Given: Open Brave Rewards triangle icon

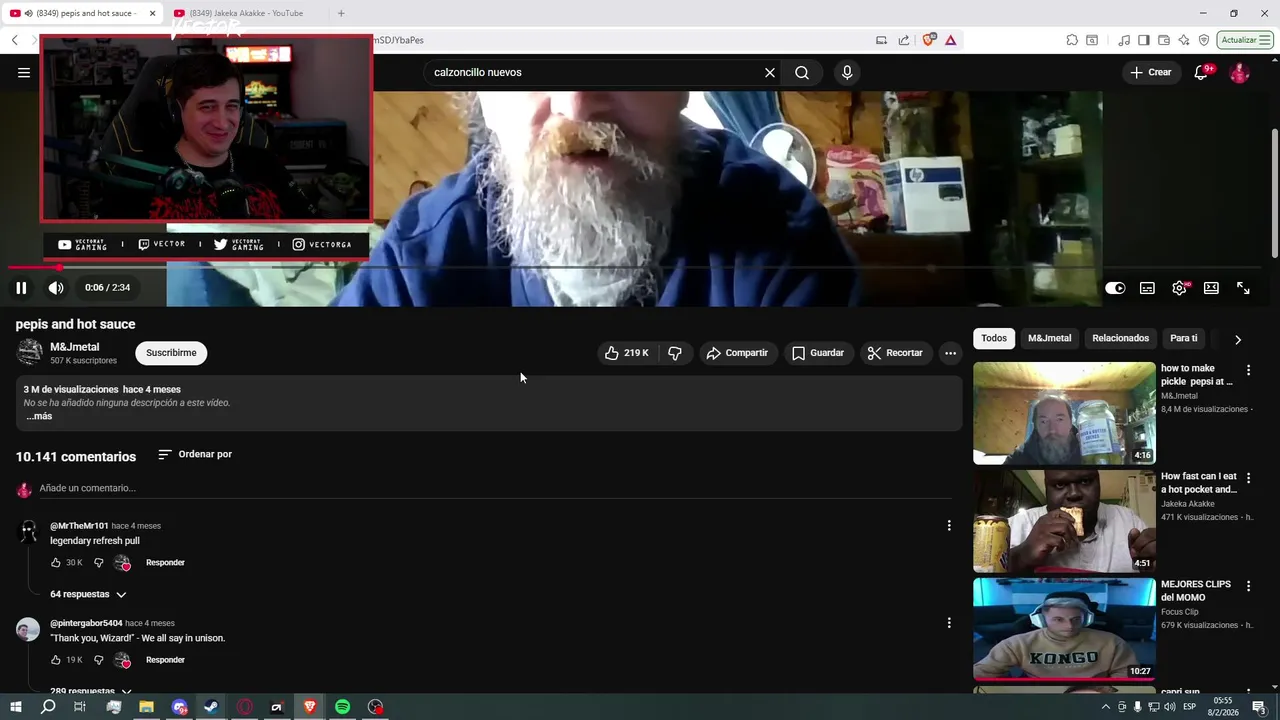Looking at the screenshot, I should tap(950, 40).
